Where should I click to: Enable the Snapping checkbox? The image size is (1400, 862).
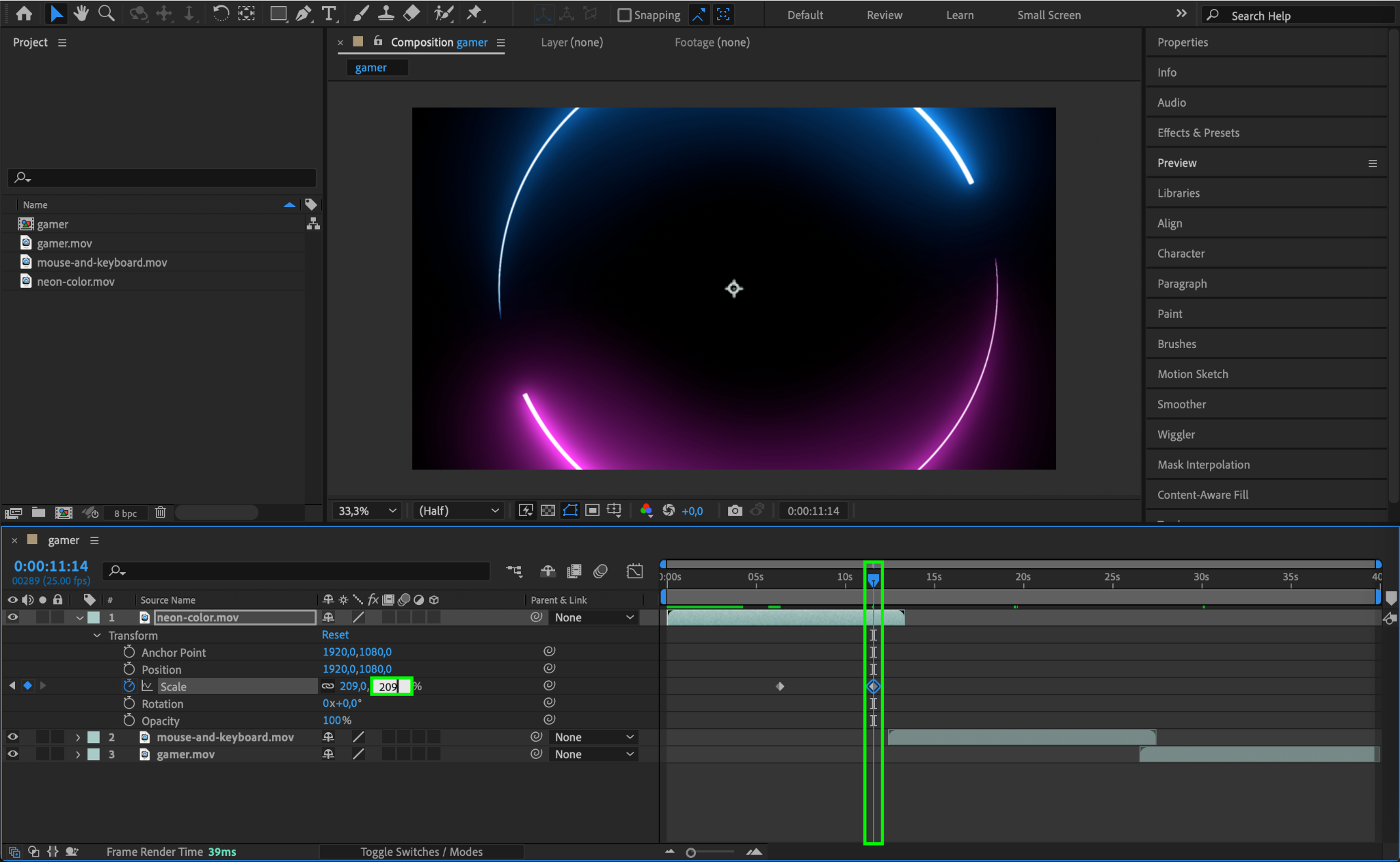[624, 15]
